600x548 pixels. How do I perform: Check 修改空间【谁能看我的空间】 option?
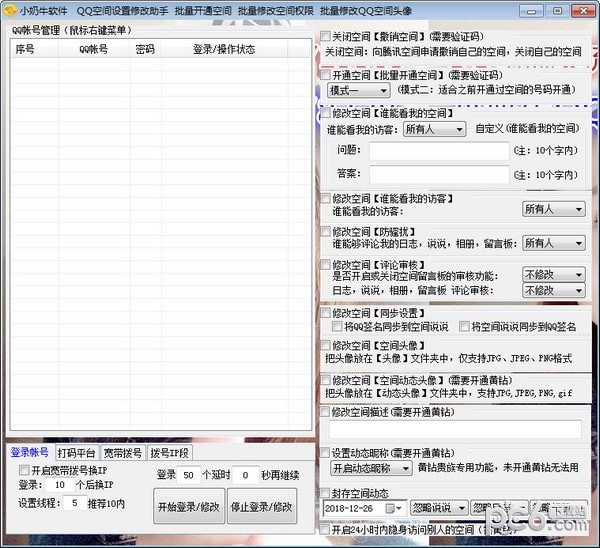(x=325, y=113)
